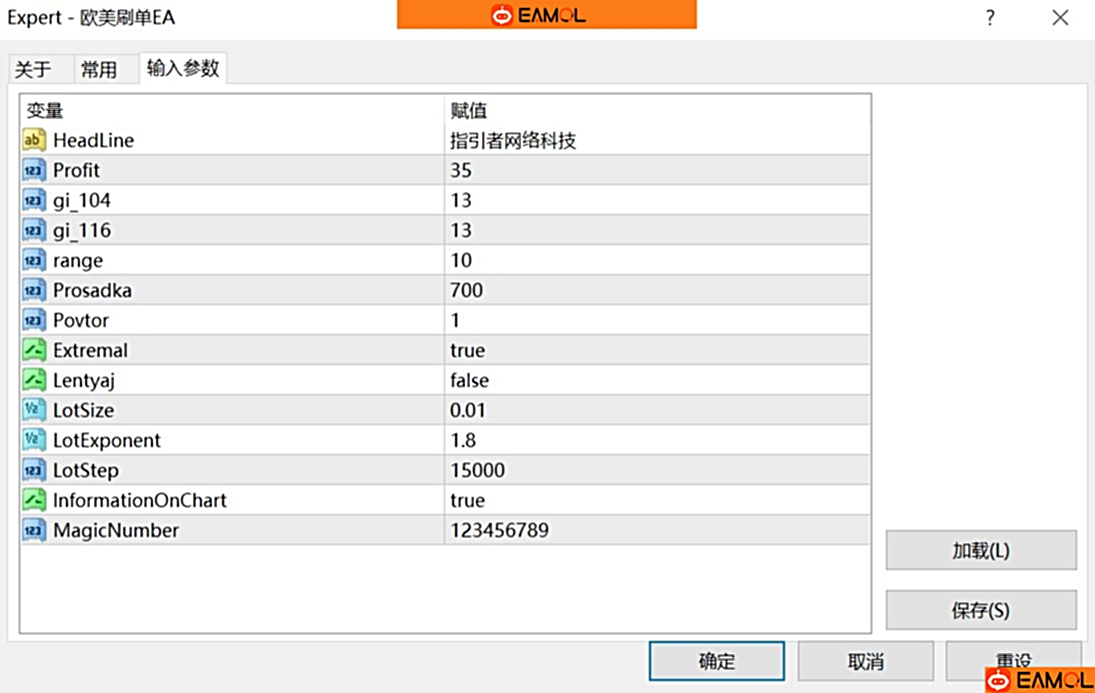Click the string icon beside HeadLine
The image size is (1095, 693).
(x=34, y=141)
